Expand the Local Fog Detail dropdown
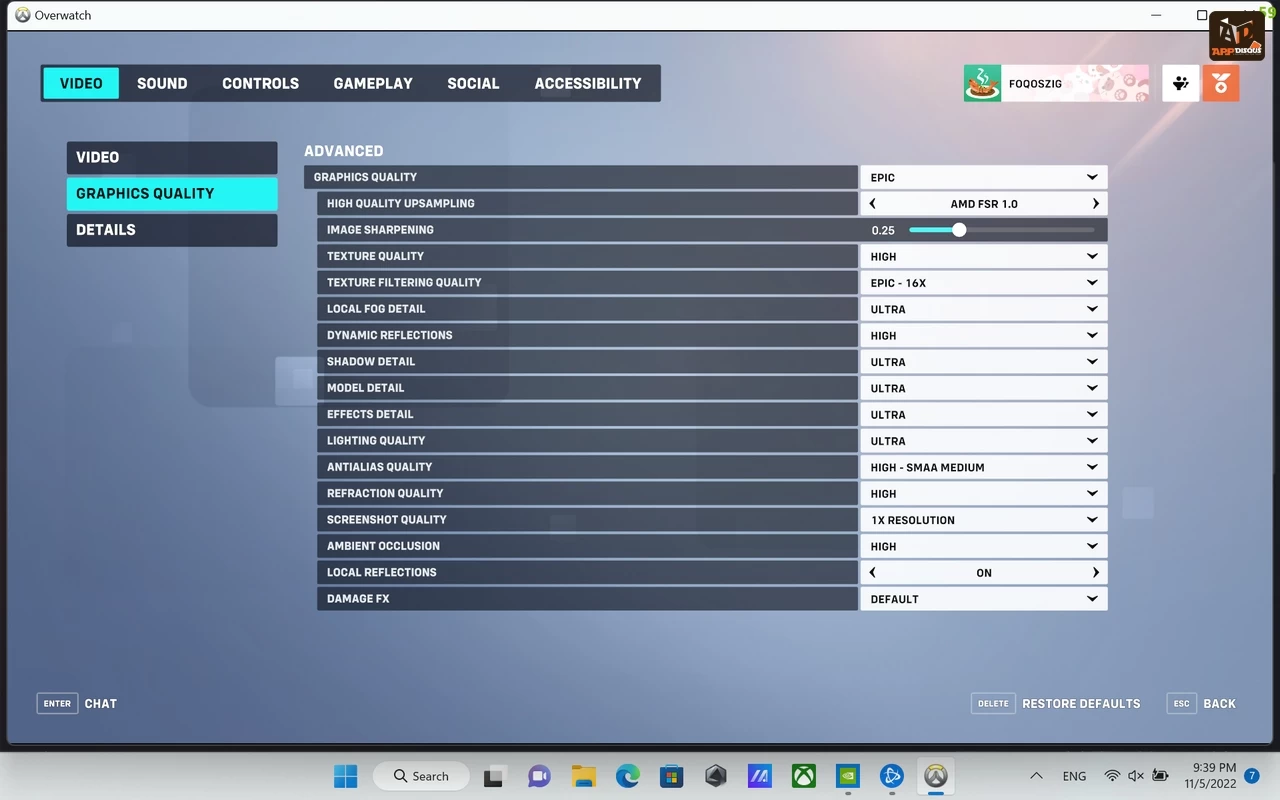The image size is (1280, 800). click(x=984, y=309)
